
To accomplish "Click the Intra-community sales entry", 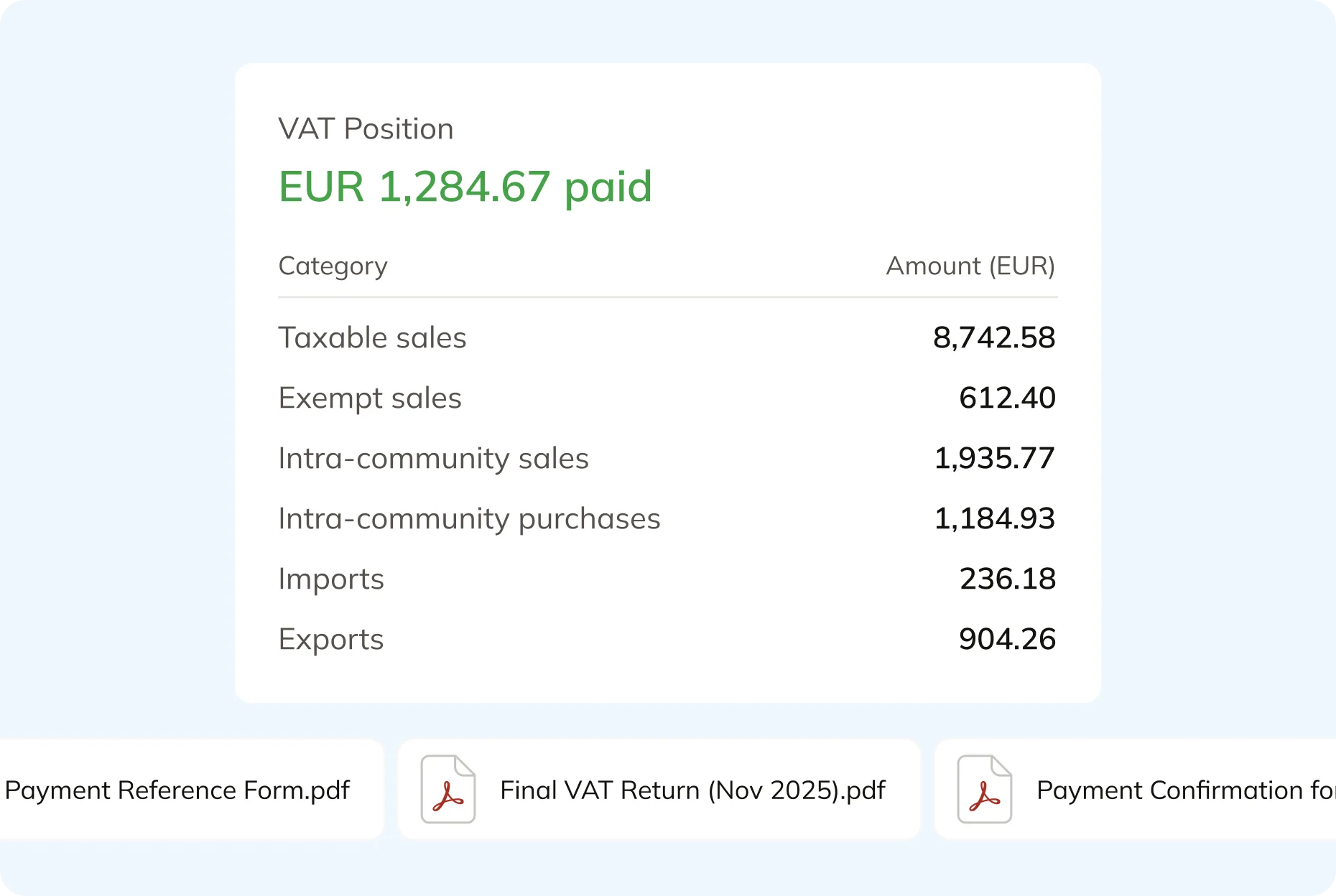I will pyautogui.click(x=434, y=458).
